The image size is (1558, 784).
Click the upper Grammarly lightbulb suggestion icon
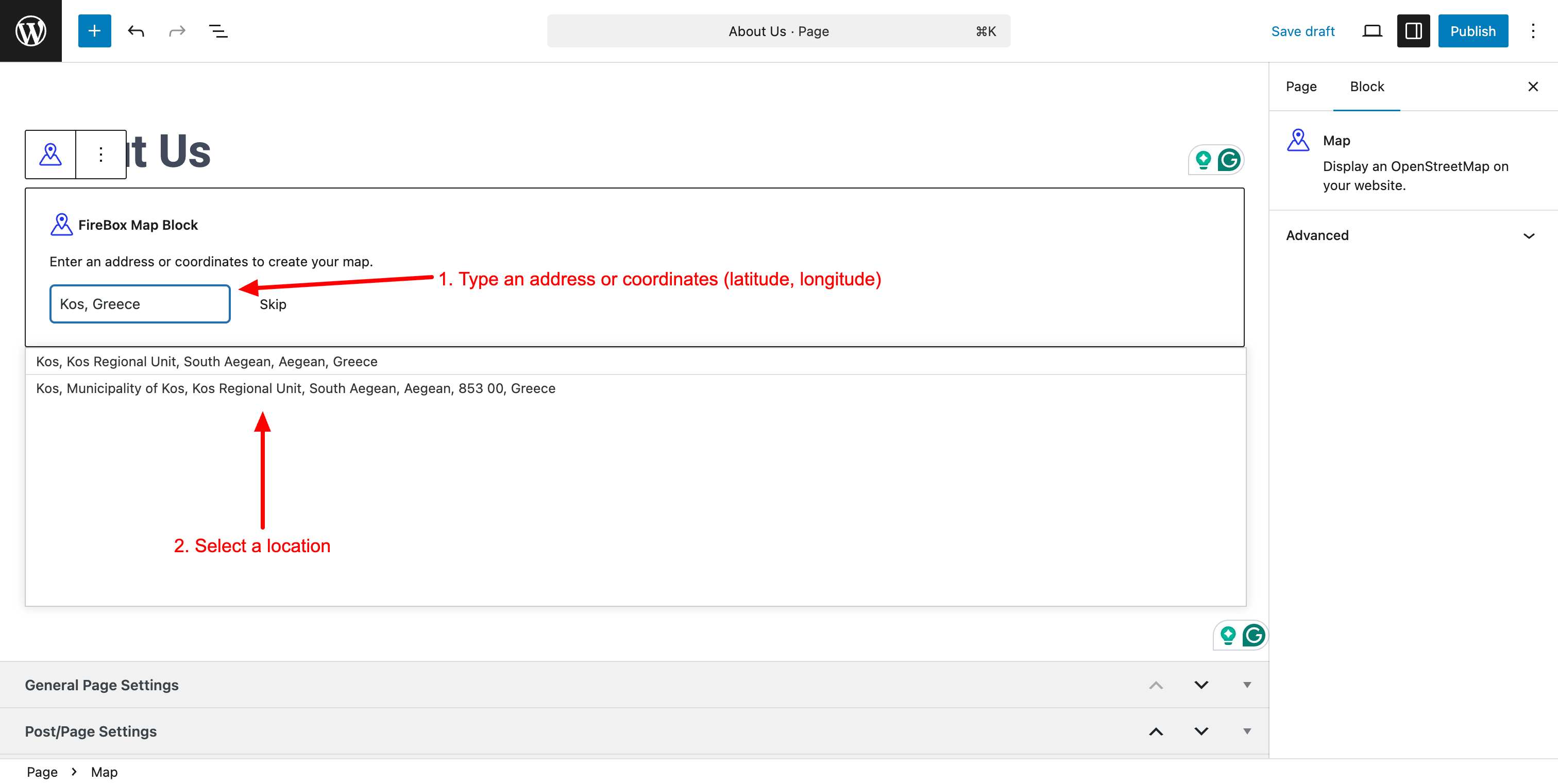point(1203,160)
